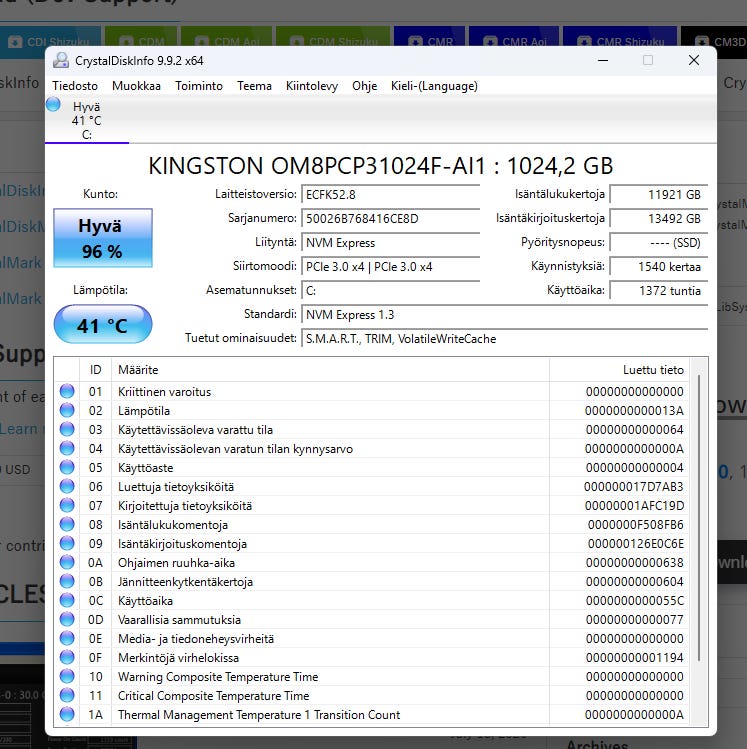This screenshot has height=749, width=747.
Task: Click status orb of Käyttöaste row
Action: 67,467
